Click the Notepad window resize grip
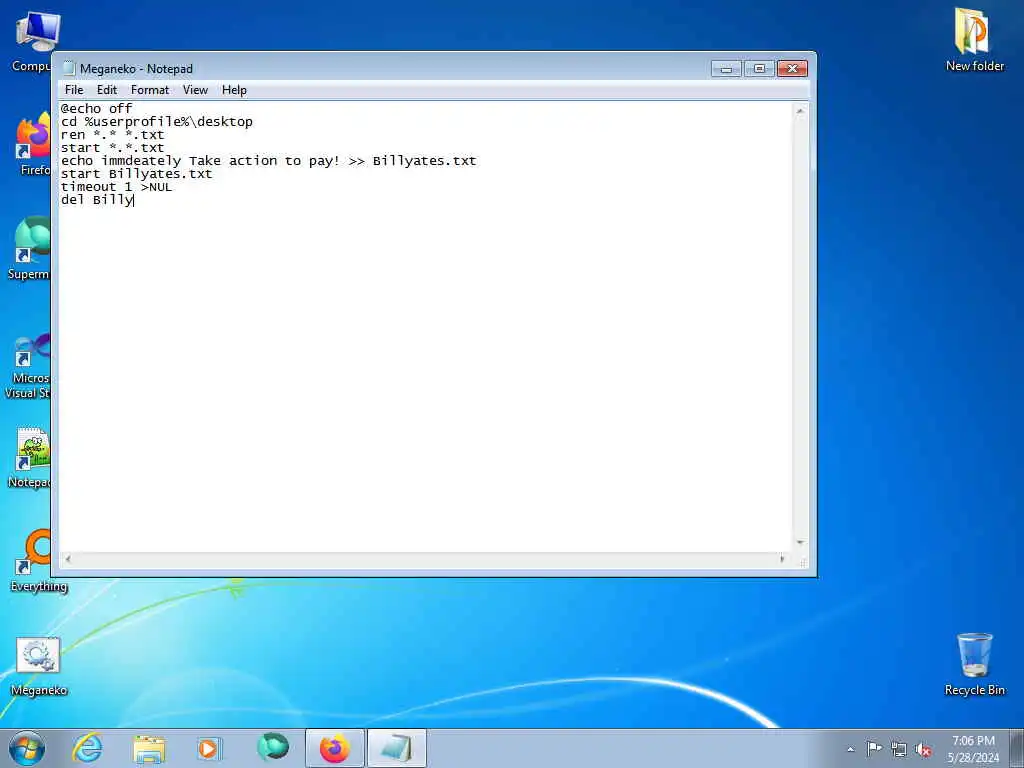 click(803, 562)
